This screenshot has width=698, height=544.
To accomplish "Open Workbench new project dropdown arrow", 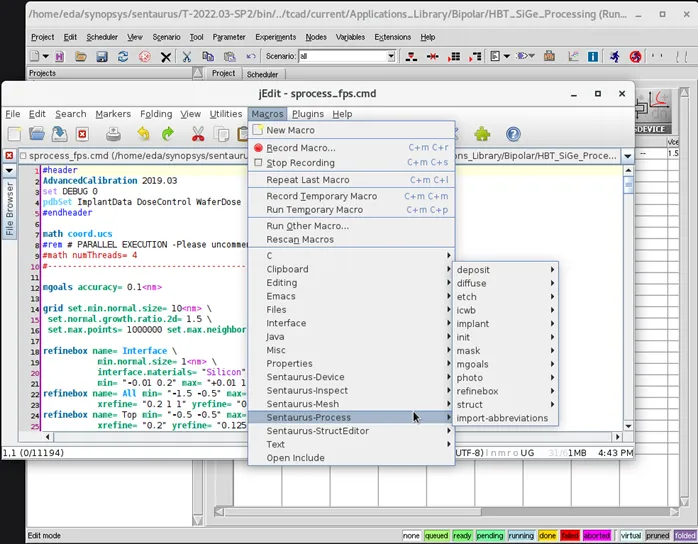I will tap(45, 57).
